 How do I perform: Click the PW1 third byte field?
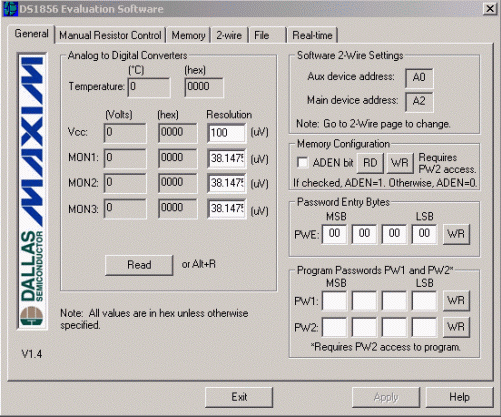[x=394, y=301]
